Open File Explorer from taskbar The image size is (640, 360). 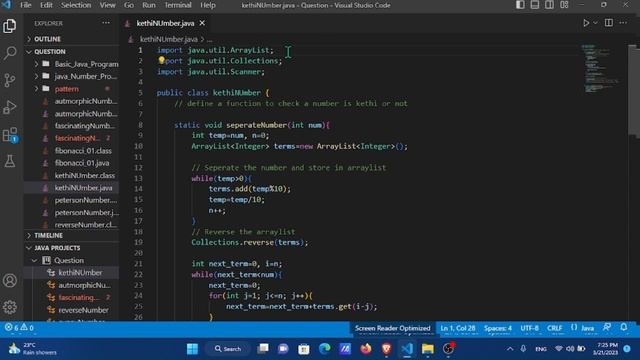pyautogui.click(x=427, y=349)
